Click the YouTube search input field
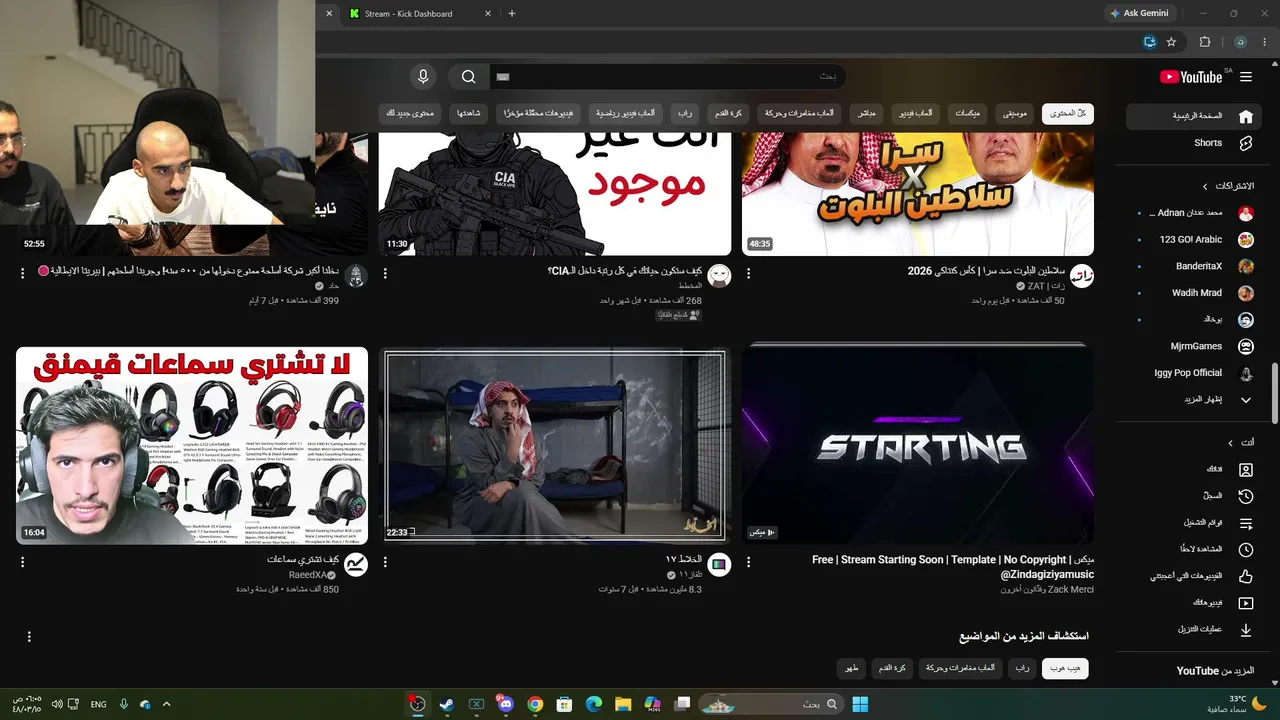The image size is (1280, 720). (x=668, y=77)
